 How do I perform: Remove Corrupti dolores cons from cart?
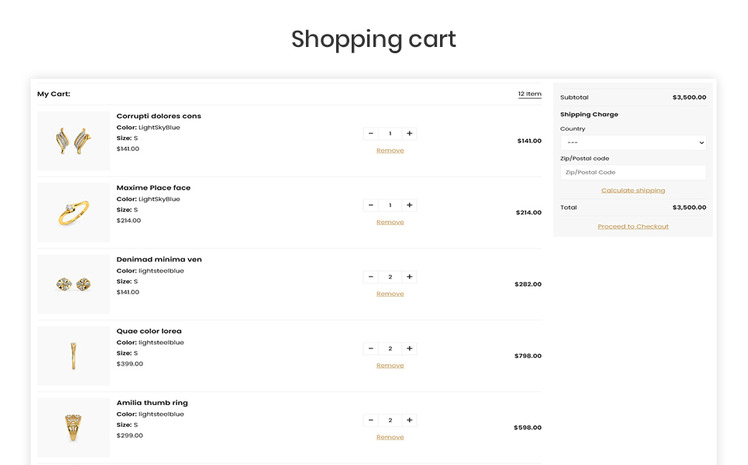click(x=390, y=151)
